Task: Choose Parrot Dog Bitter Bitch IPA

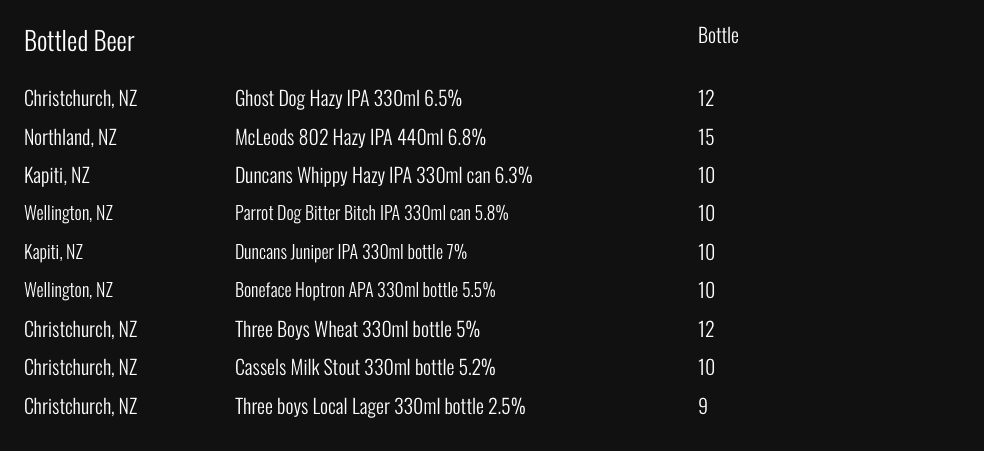Action: click(x=371, y=213)
